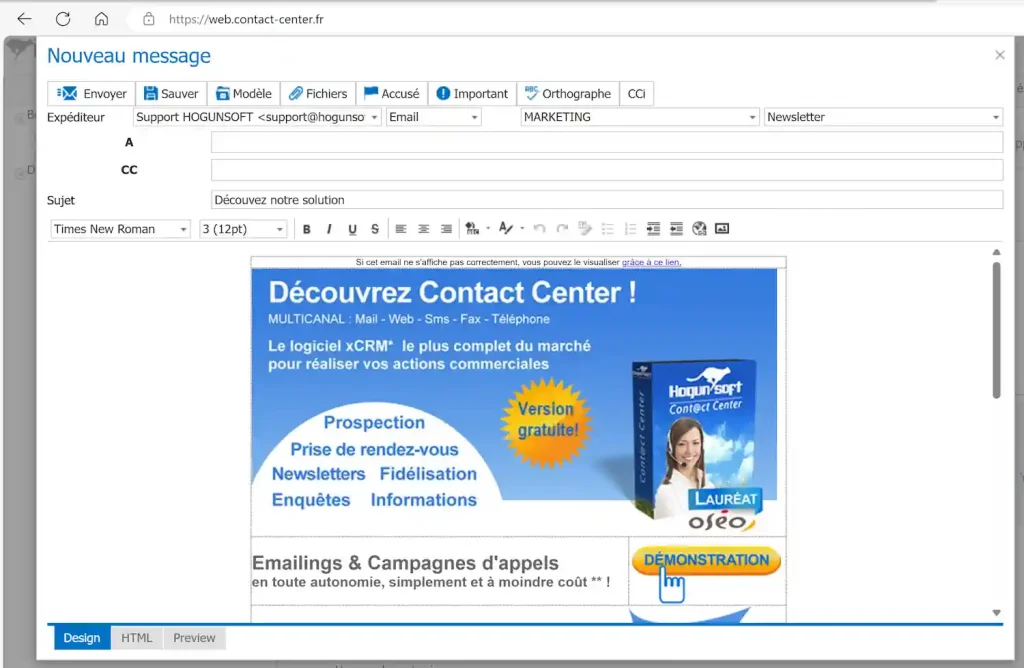Image resolution: width=1024 pixels, height=668 pixels.
Task: Apply the font color tool
Action: [505, 229]
